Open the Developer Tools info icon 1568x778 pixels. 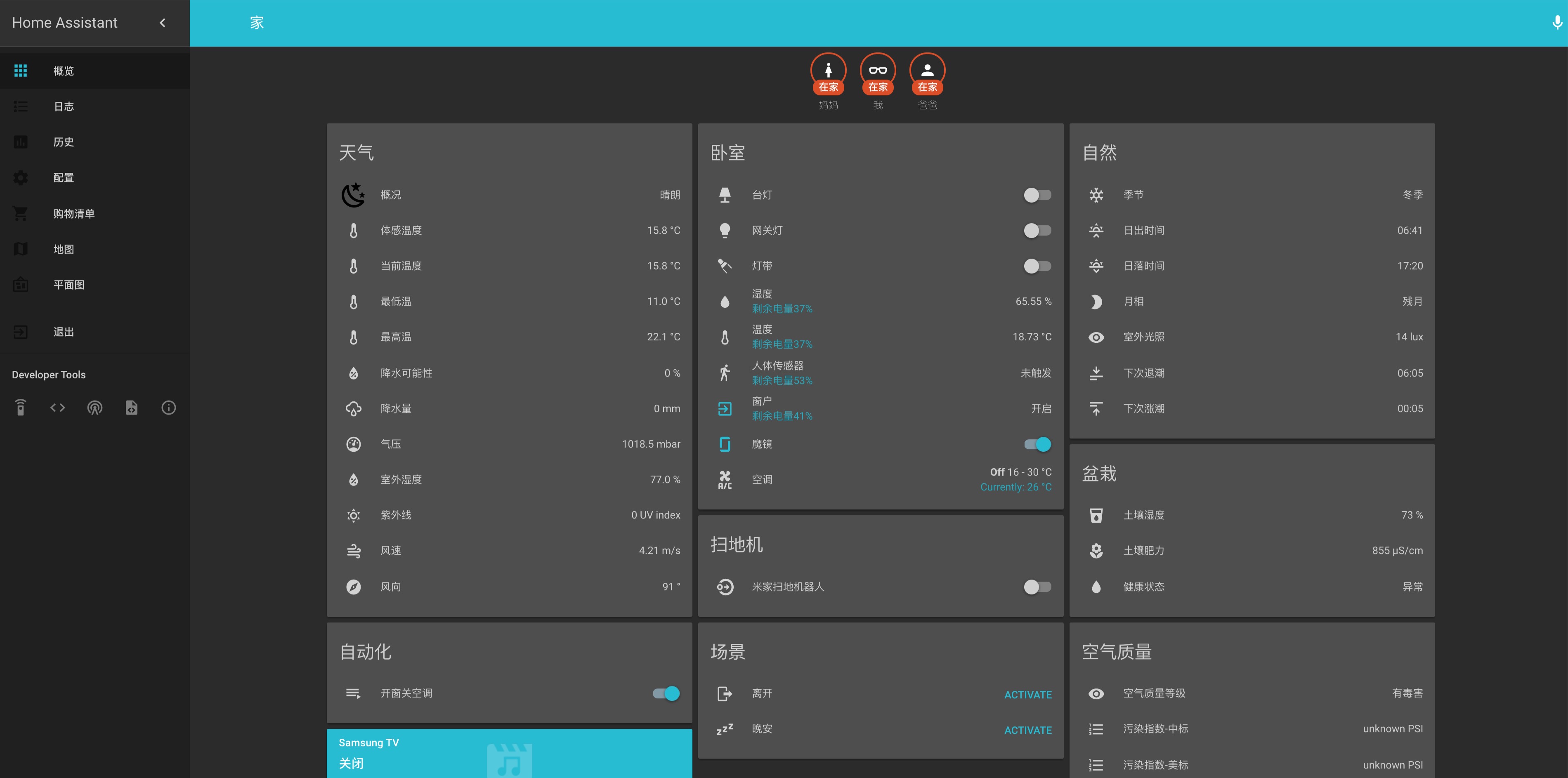[169, 408]
